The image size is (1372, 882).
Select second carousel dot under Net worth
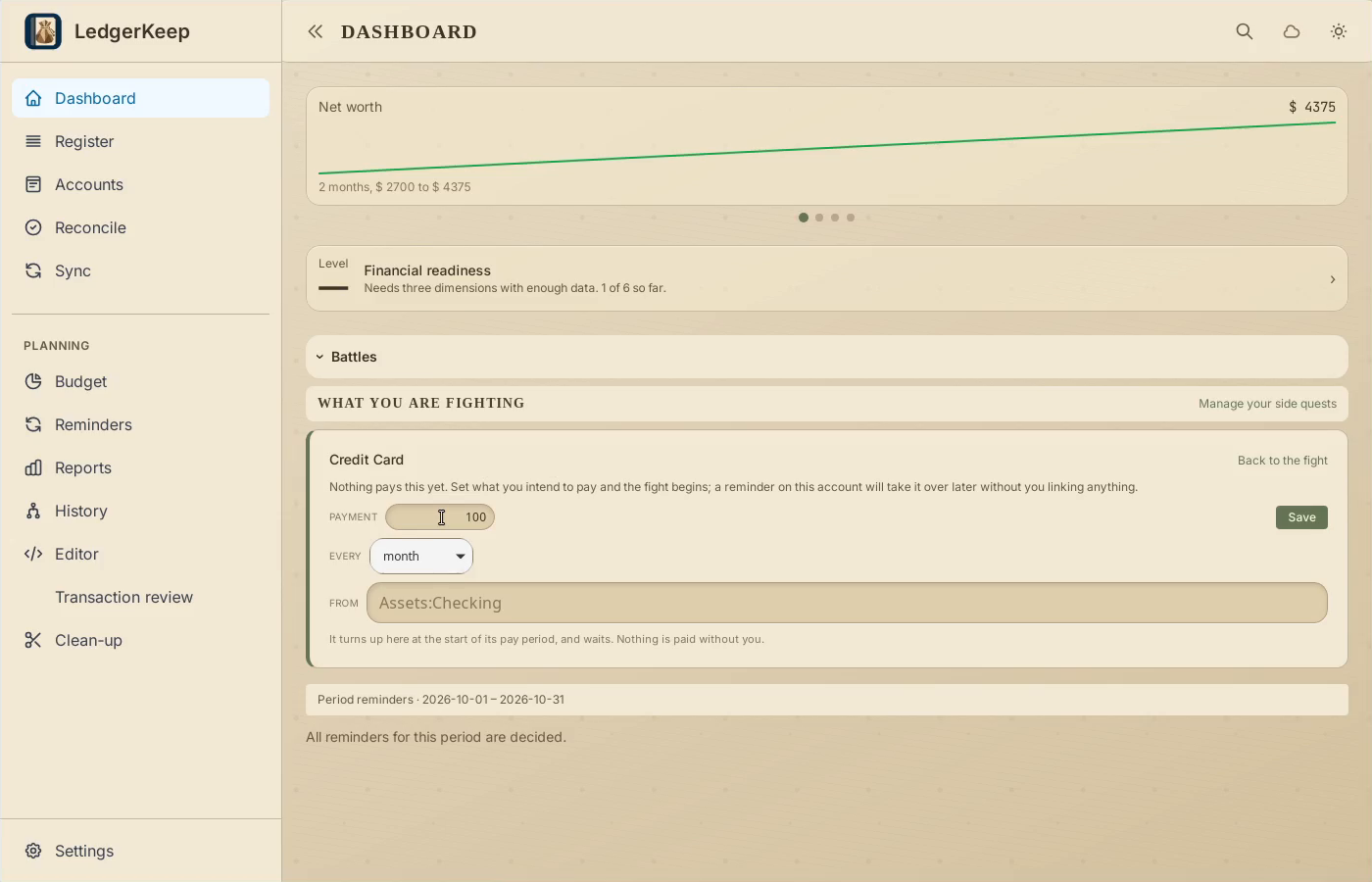[819, 218]
